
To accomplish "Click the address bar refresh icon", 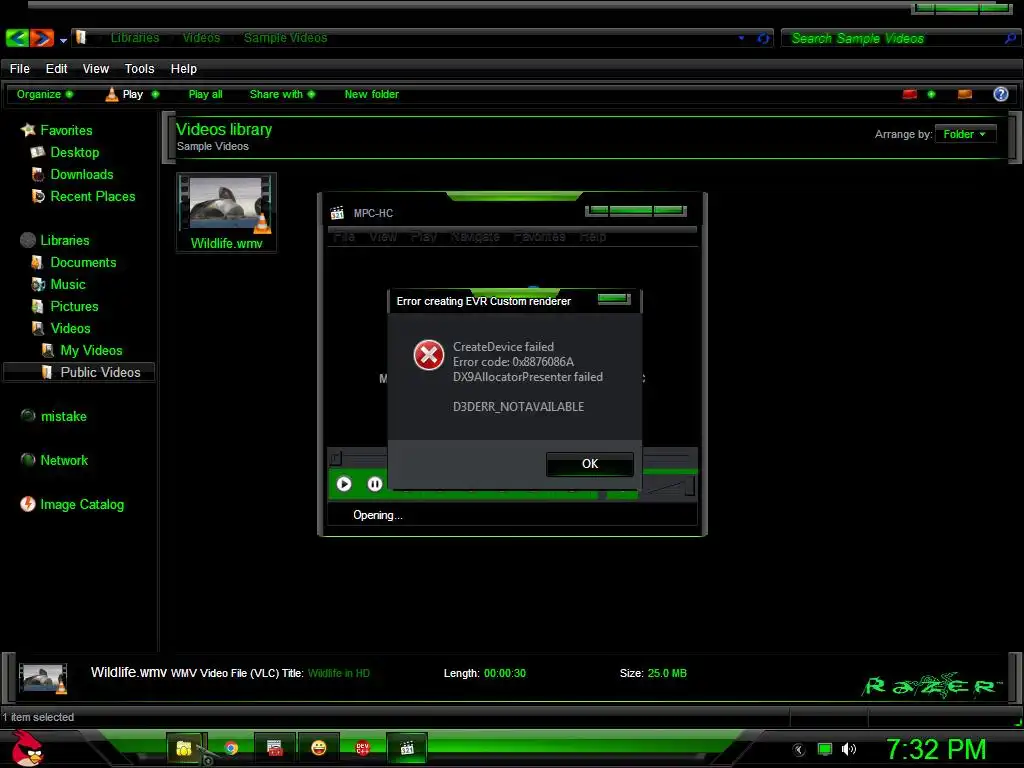I will pos(763,38).
